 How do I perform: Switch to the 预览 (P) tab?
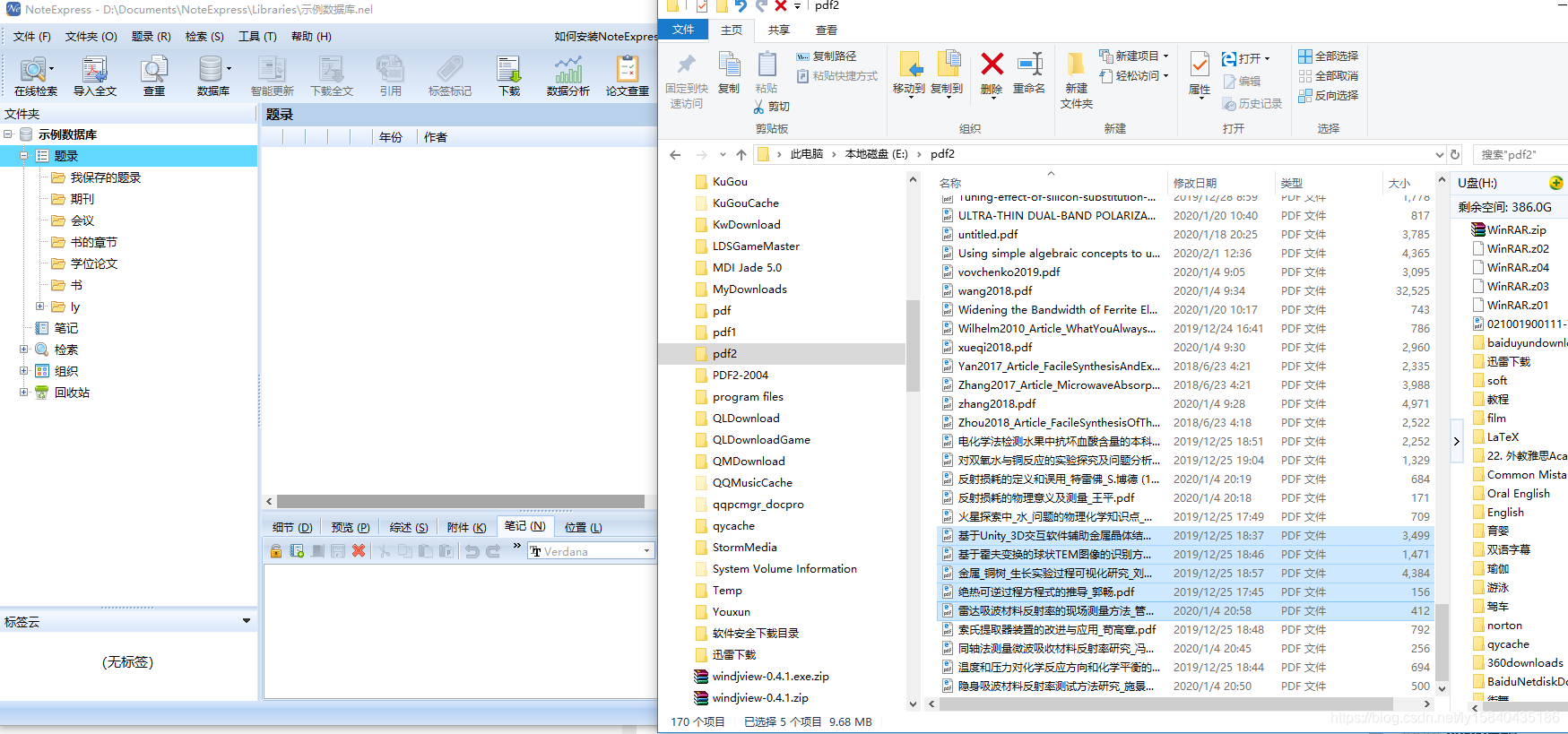[351, 528]
